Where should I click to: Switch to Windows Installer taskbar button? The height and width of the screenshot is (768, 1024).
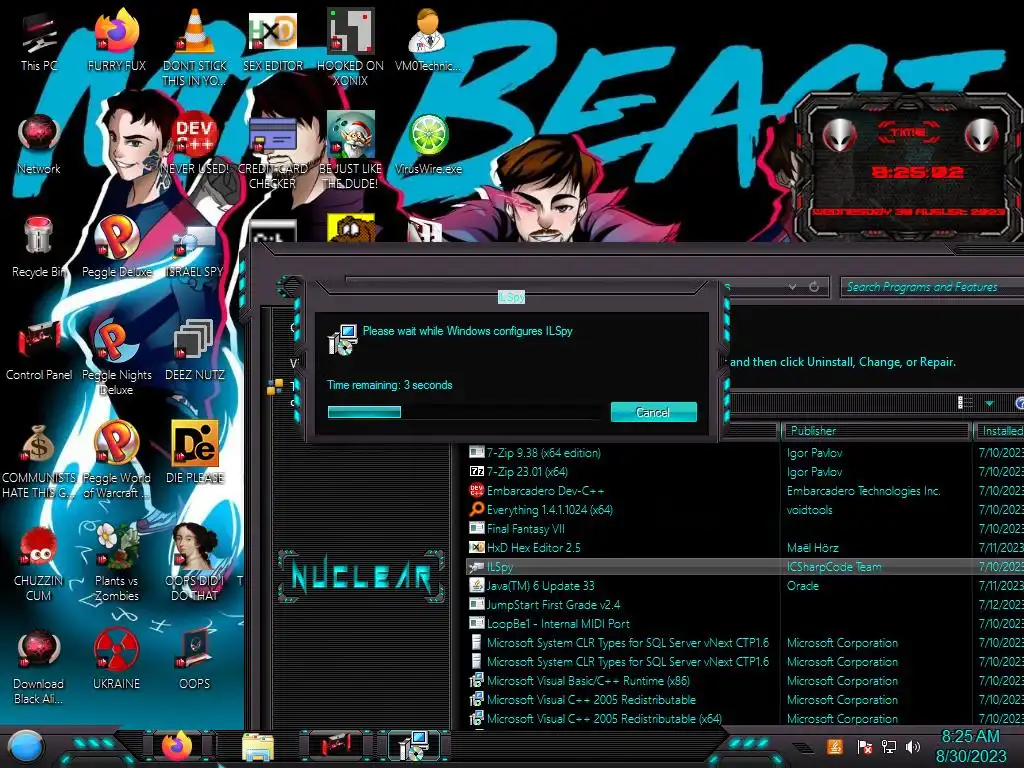coord(414,746)
